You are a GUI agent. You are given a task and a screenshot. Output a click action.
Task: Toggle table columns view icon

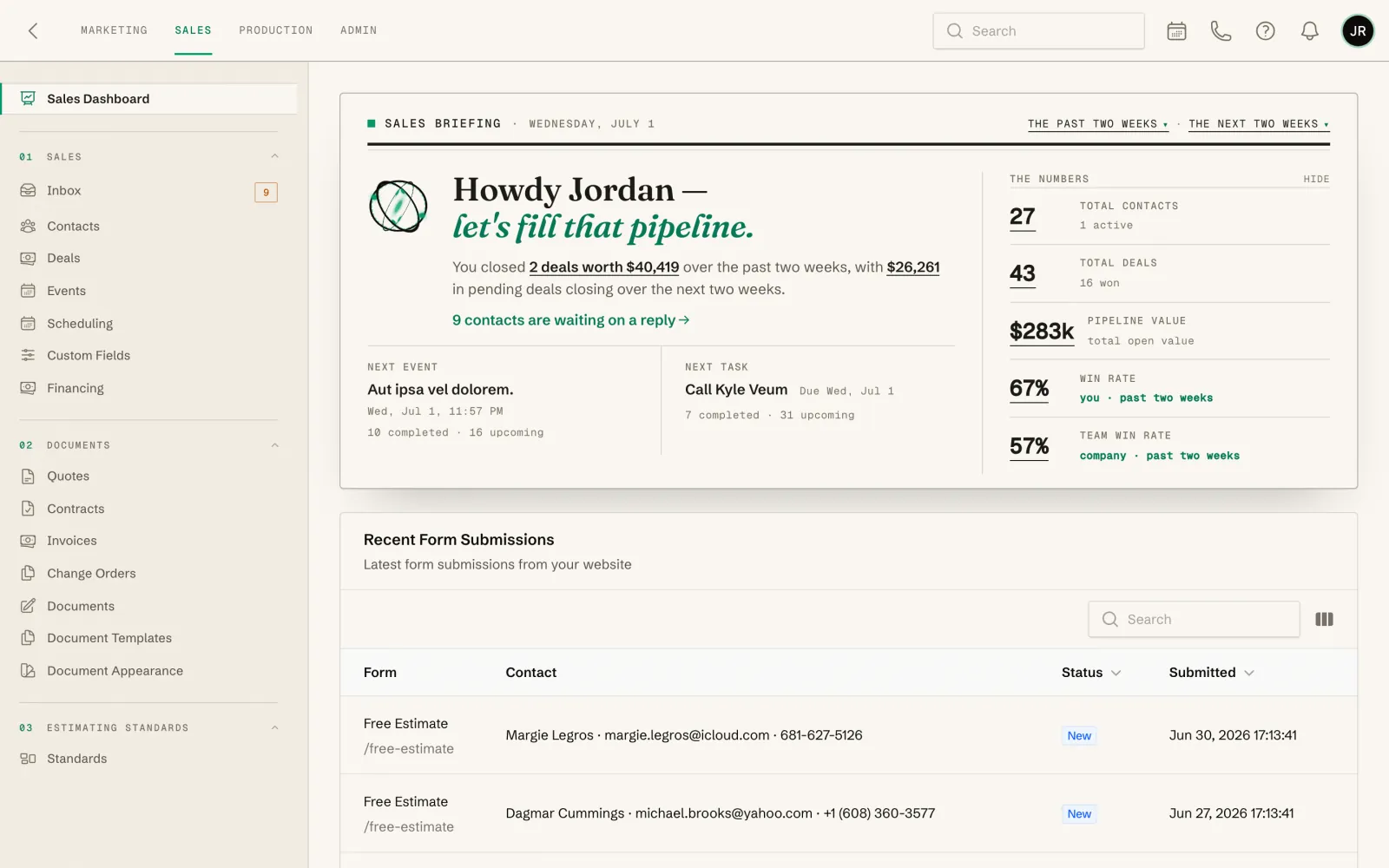click(1324, 619)
